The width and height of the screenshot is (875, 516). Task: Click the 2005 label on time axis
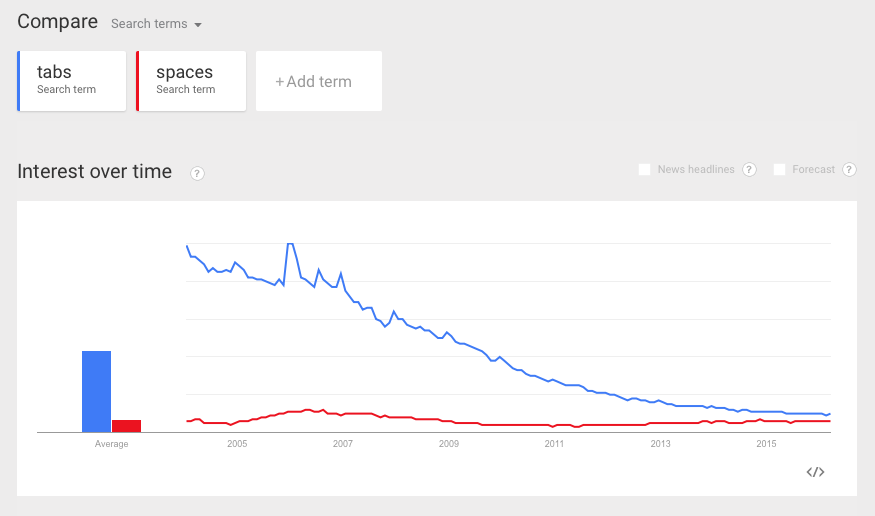pos(237,444)
